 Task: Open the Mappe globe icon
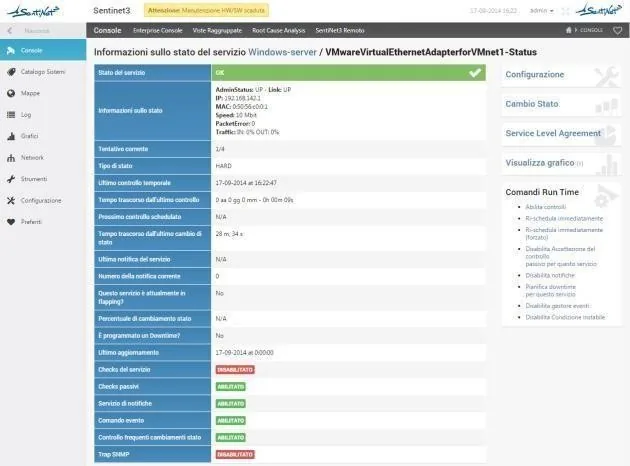pyautogui.click(x=11, y=93)
